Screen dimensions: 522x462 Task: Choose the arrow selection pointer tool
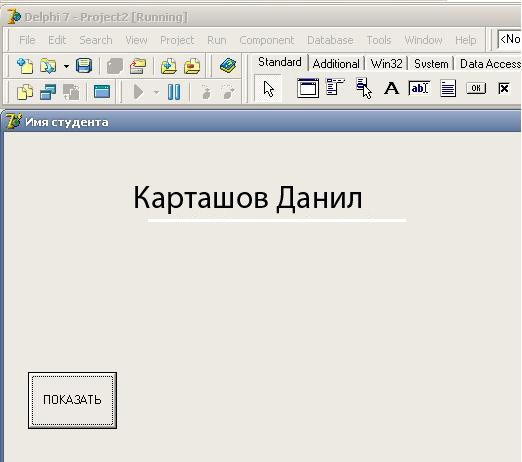(x=268, y=89)
